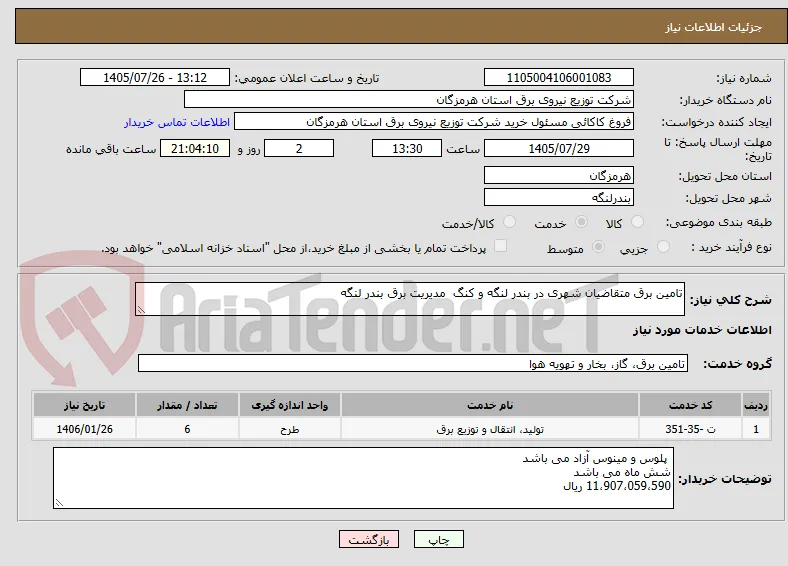Click the نوع فرآیند خرید label
The width and height of the screenshot is (788, 566).
[731, 247]
